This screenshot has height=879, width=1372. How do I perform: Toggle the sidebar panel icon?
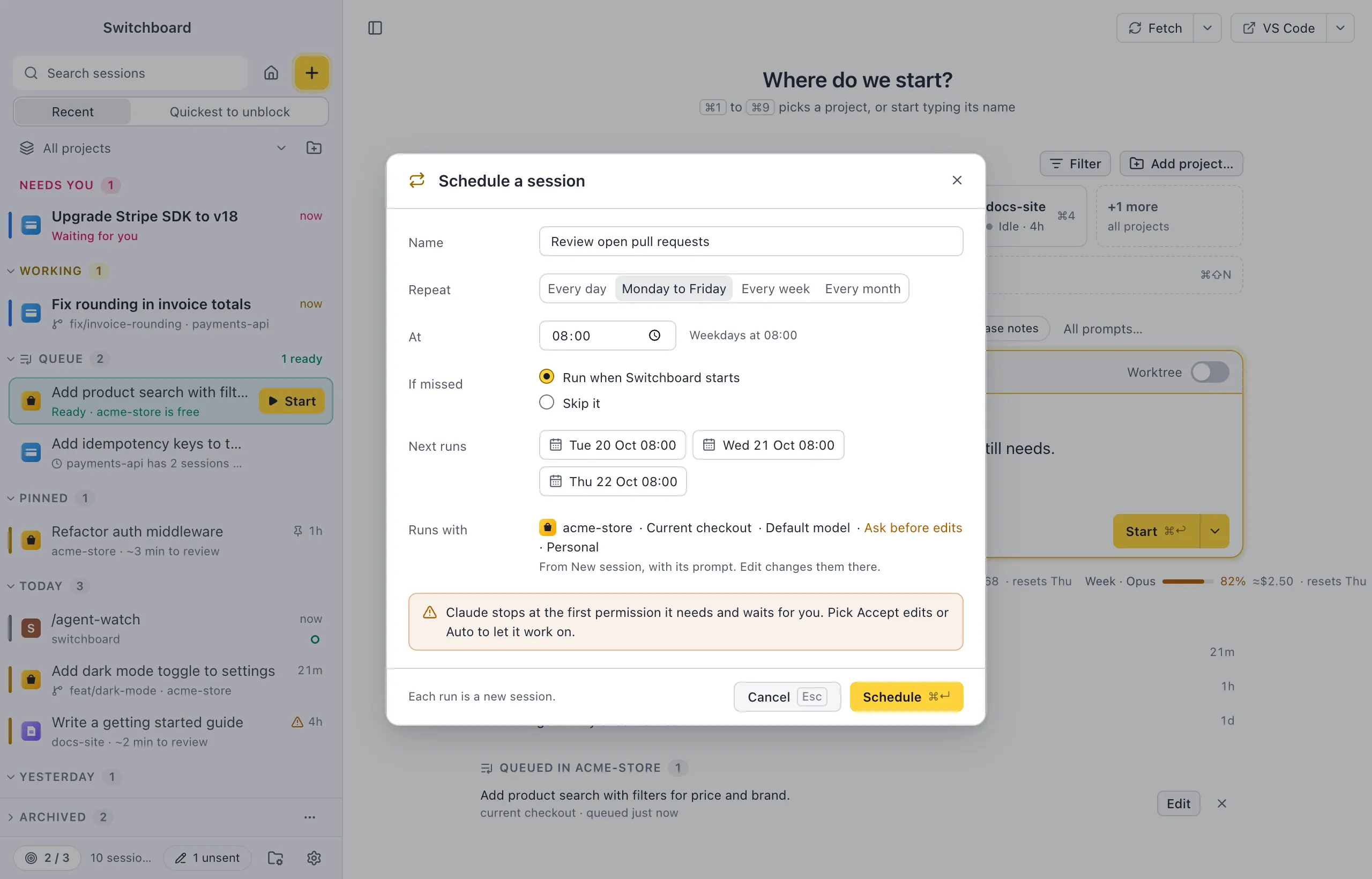[x=375, y=28]
